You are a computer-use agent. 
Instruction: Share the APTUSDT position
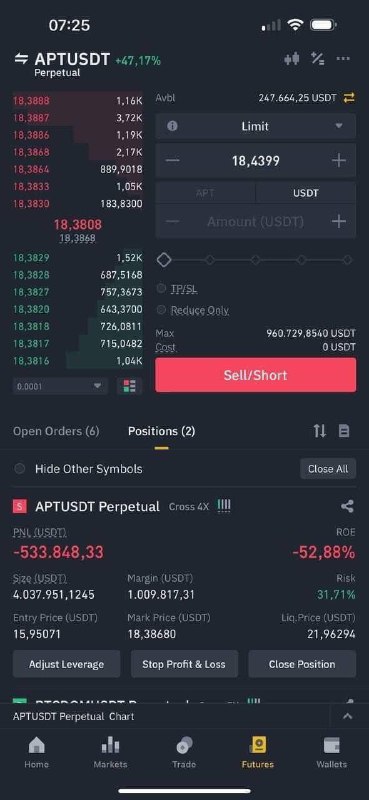coord(347,506)
